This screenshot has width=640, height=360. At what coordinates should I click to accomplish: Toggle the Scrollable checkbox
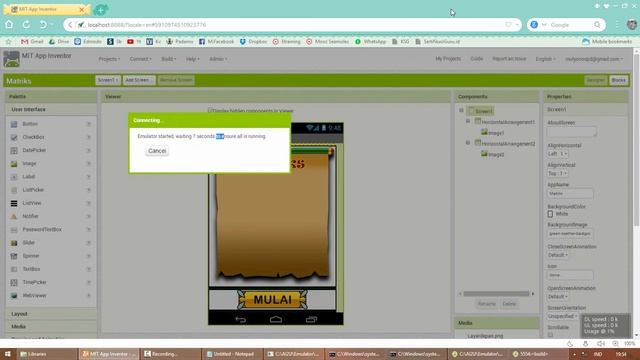(x=550, y=335)
